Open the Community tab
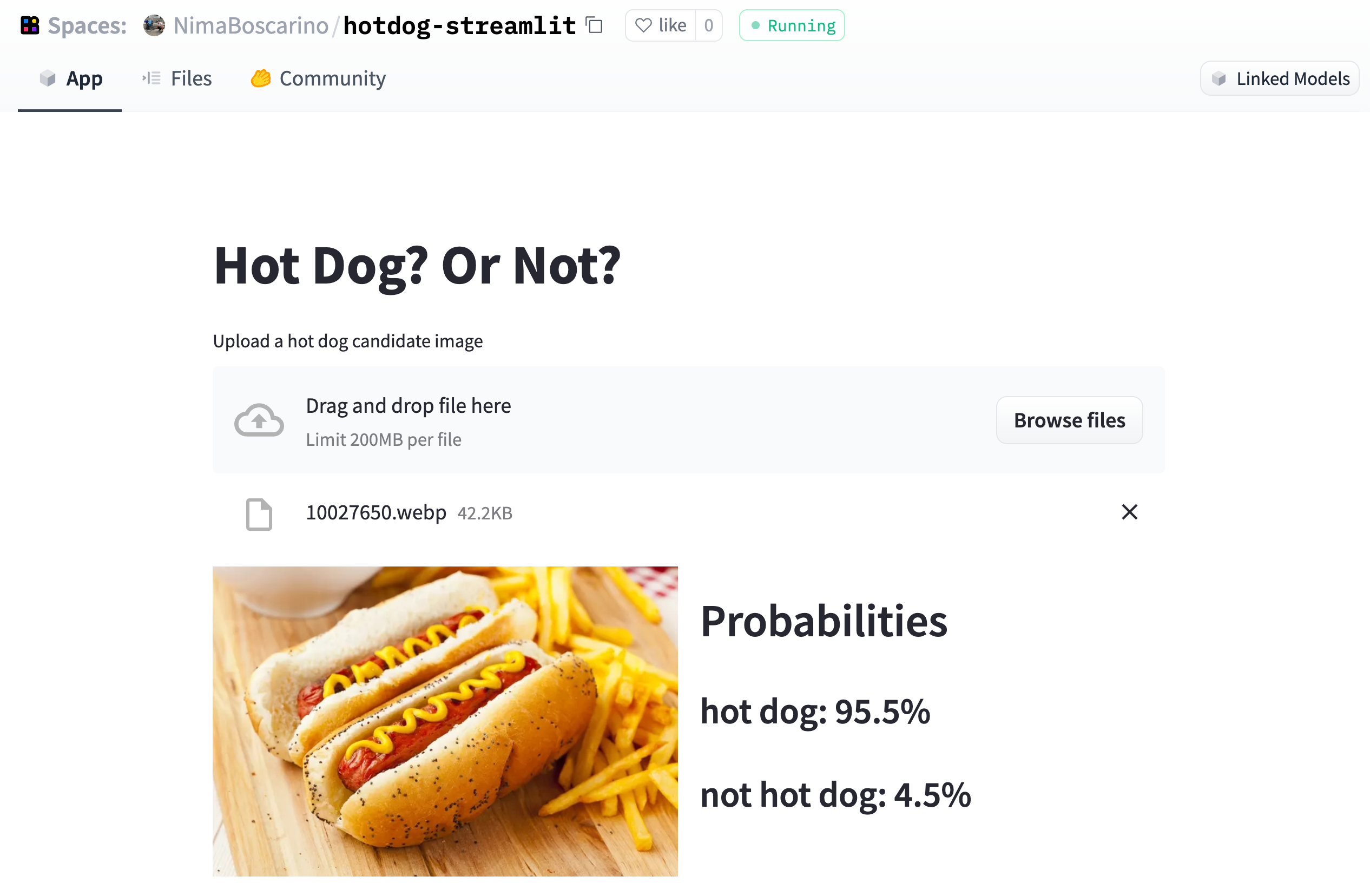 (x=318, y=78)
